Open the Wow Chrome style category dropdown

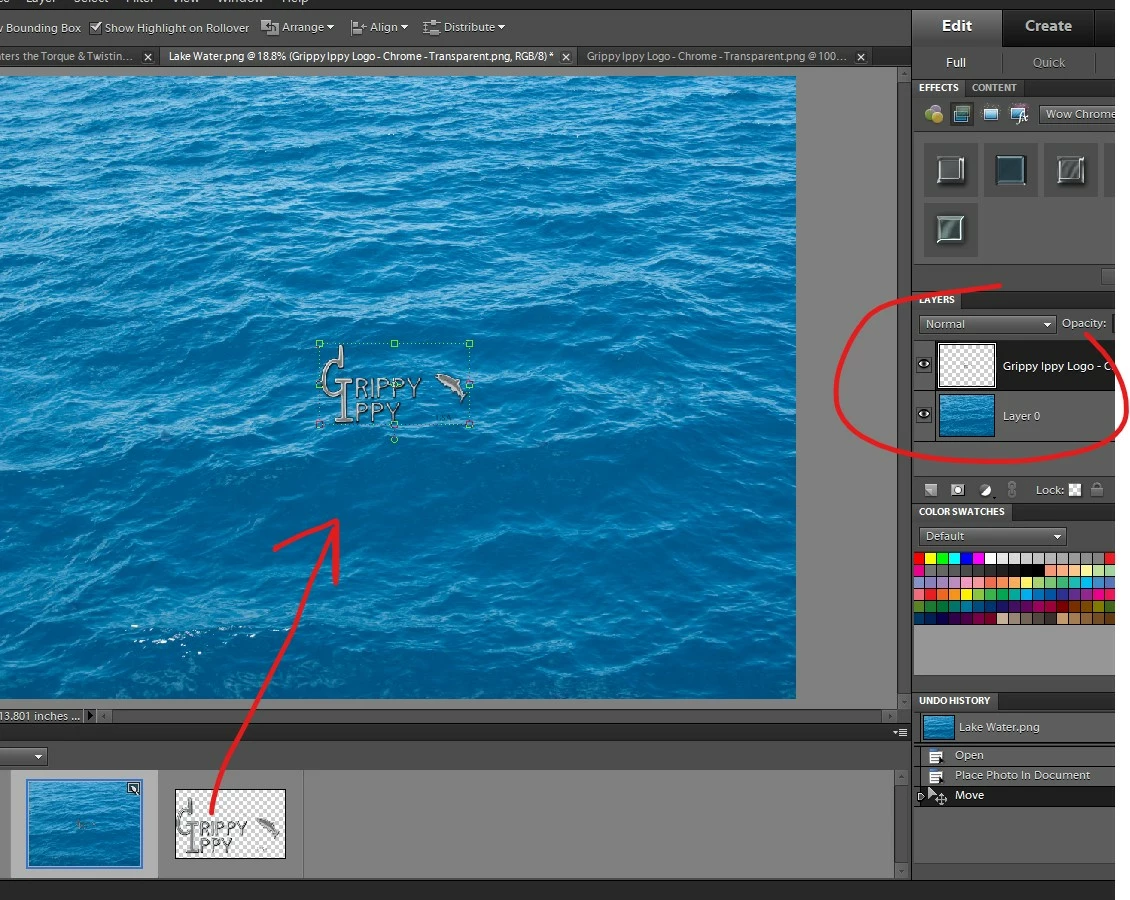pyautogui.click(x=1077, y=114)
